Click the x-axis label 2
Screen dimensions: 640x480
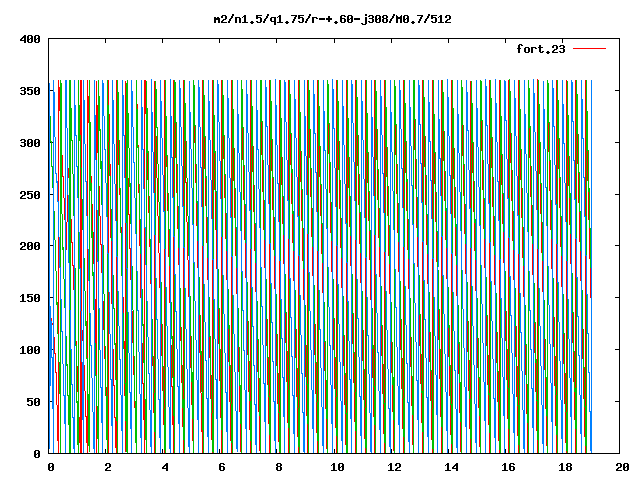tap(107, 467)
